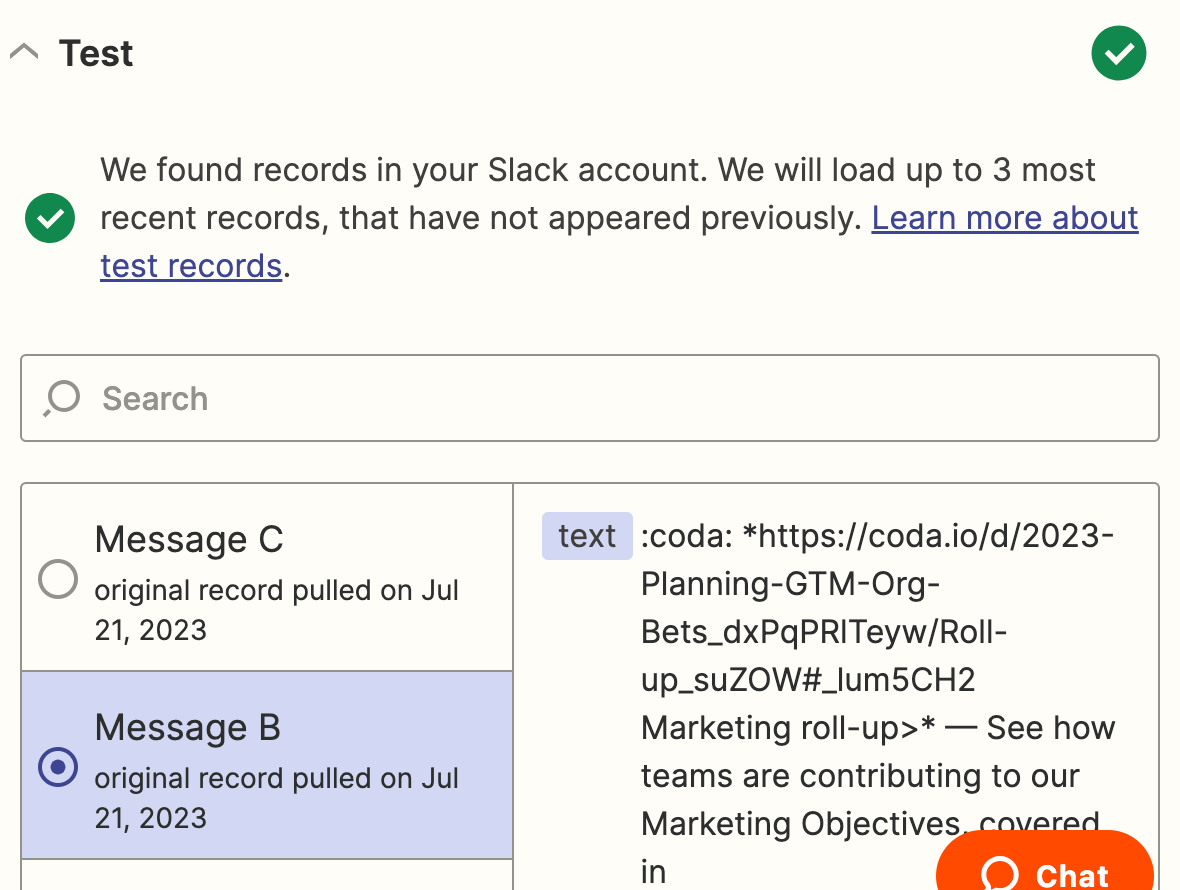Click the Message C record title
1180x890 pixels.
189,540
